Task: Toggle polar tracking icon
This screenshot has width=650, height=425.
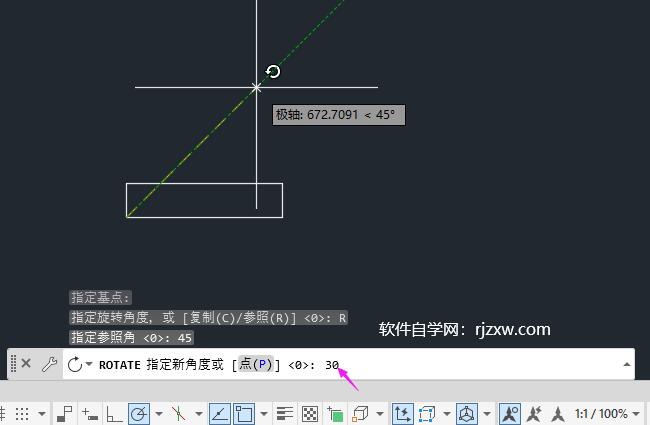Action: click(139, 413)
